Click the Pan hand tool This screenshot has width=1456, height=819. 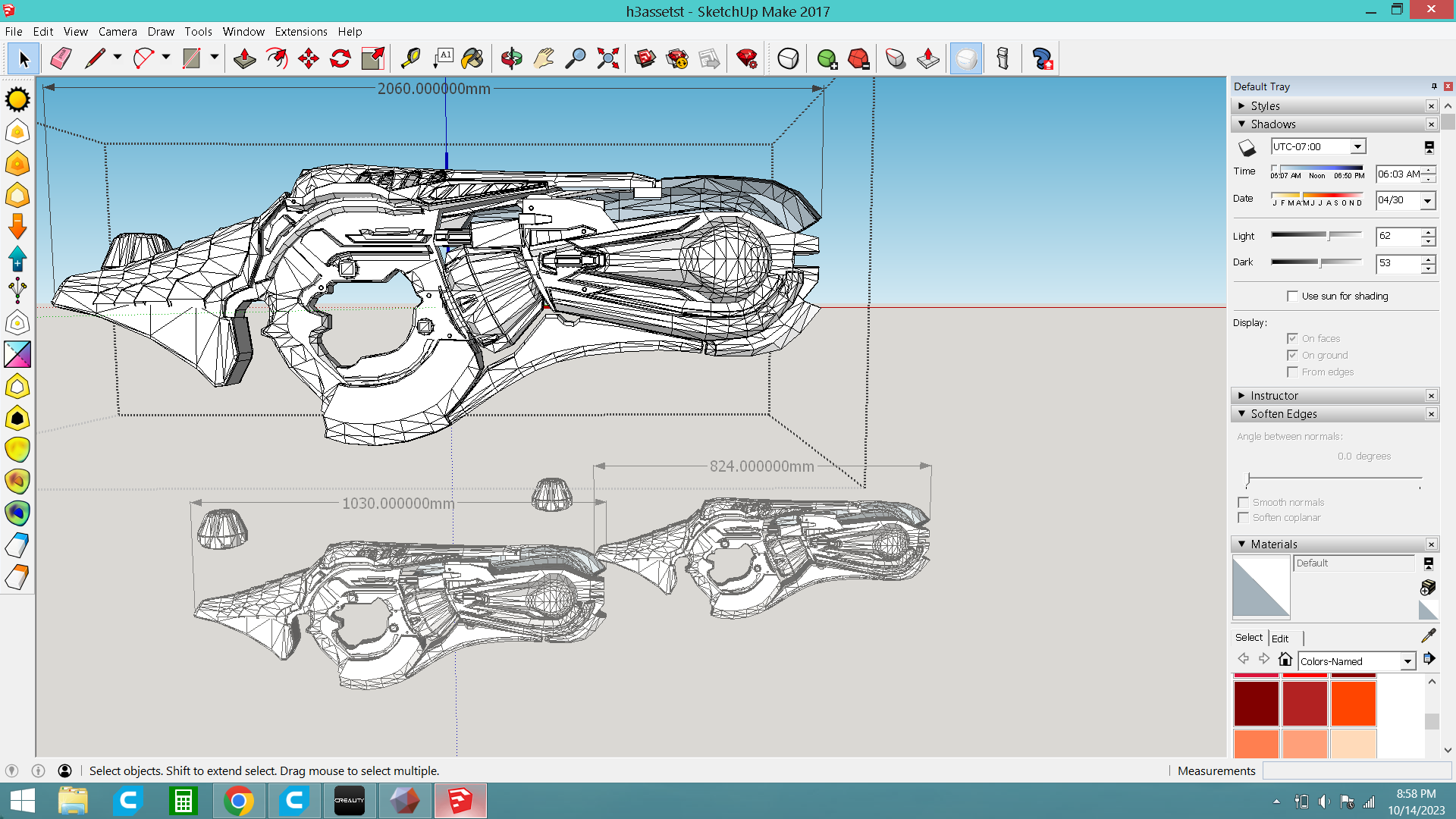[x=544, y=58]
